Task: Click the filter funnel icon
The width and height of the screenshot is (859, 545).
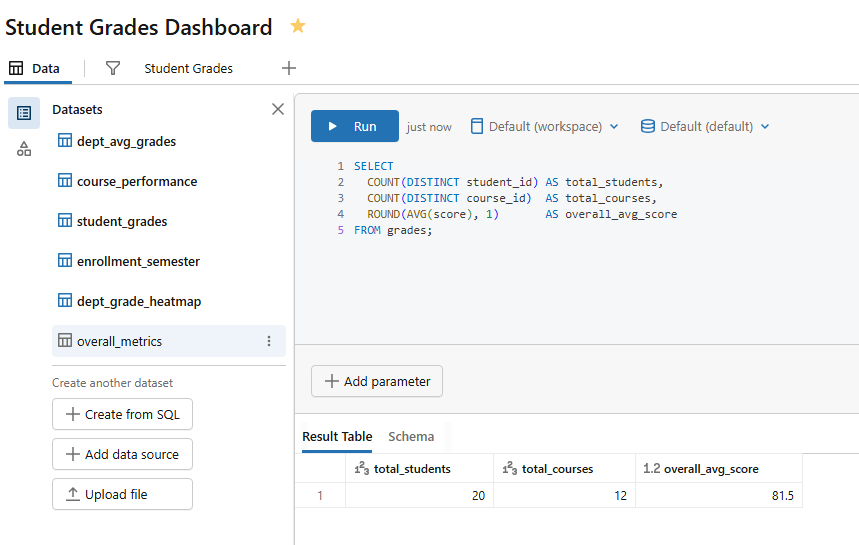Action: pos(113,68)
